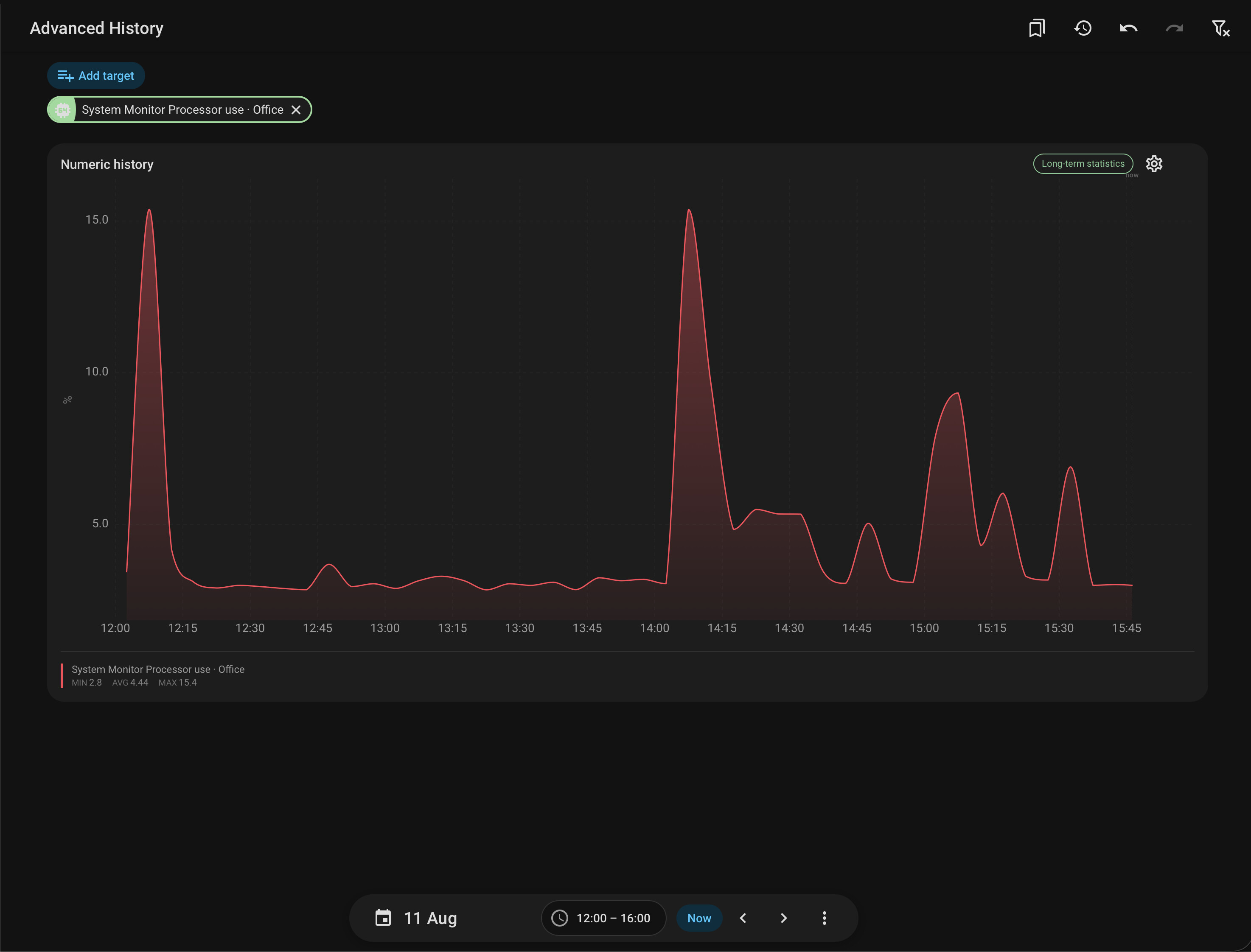Open the three-dot more options menu

(824, 918)
